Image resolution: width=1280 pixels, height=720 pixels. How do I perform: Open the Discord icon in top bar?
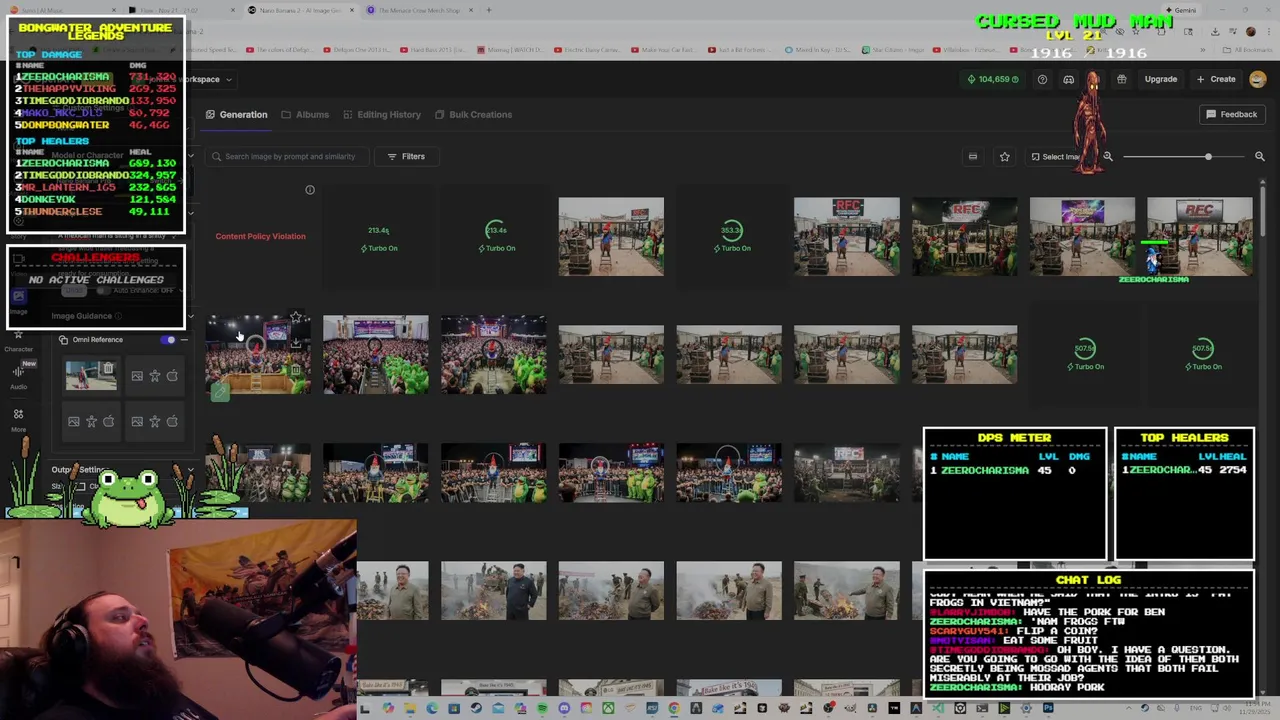coord(1068,79)
